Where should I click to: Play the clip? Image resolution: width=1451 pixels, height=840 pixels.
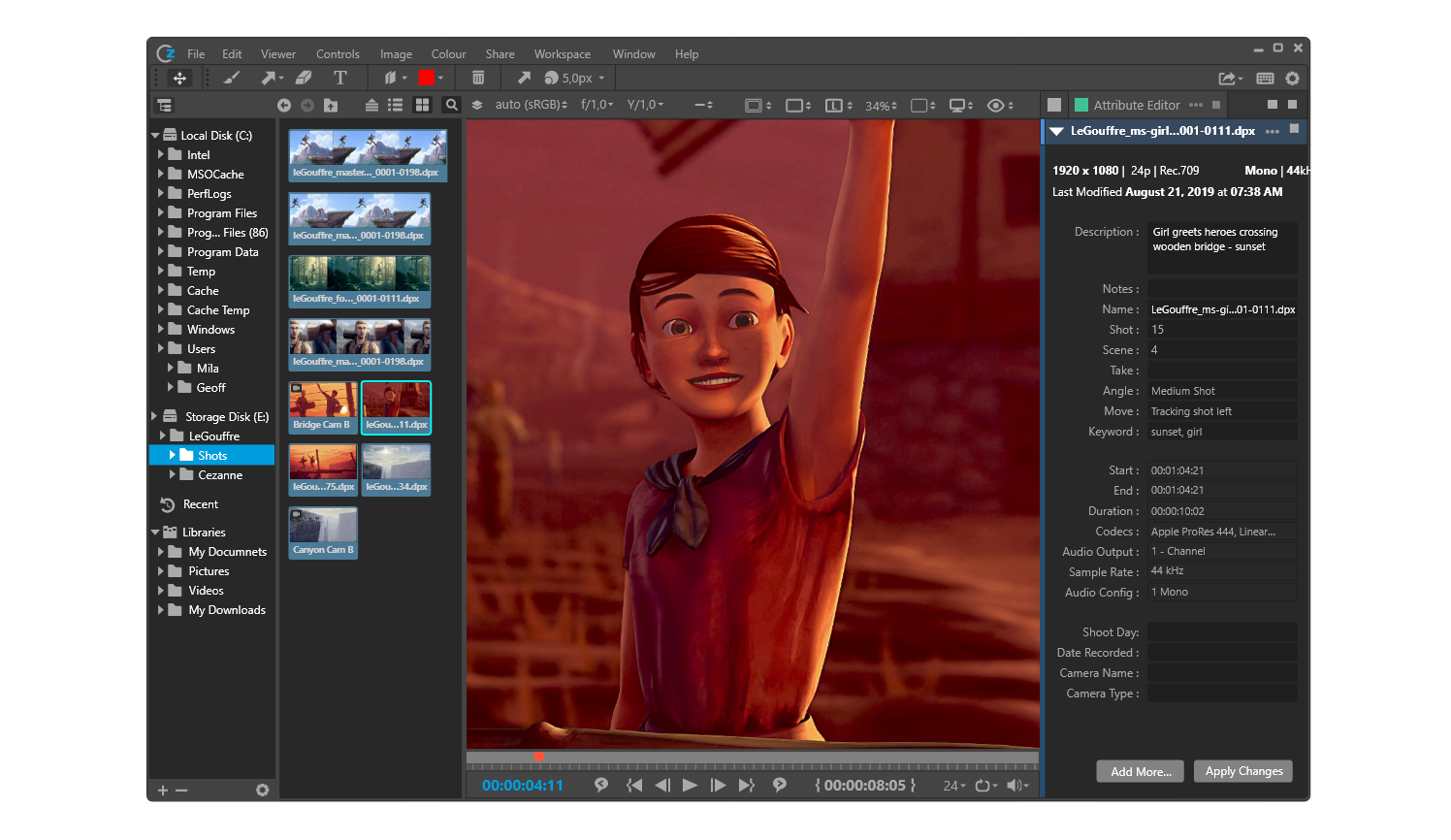(x=690, y=786)
